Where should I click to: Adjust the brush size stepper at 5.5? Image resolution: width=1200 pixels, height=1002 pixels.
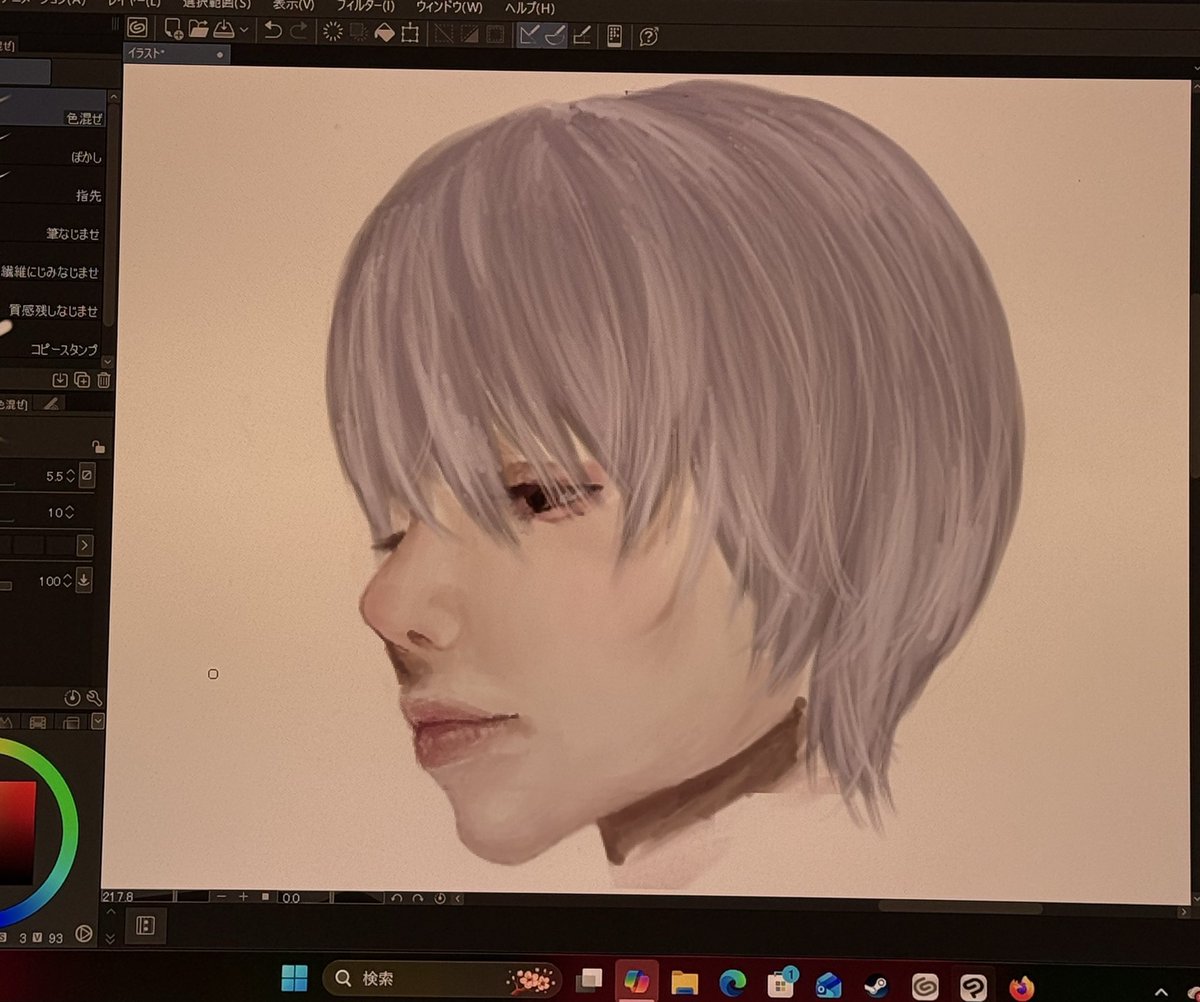pos(70,477)
